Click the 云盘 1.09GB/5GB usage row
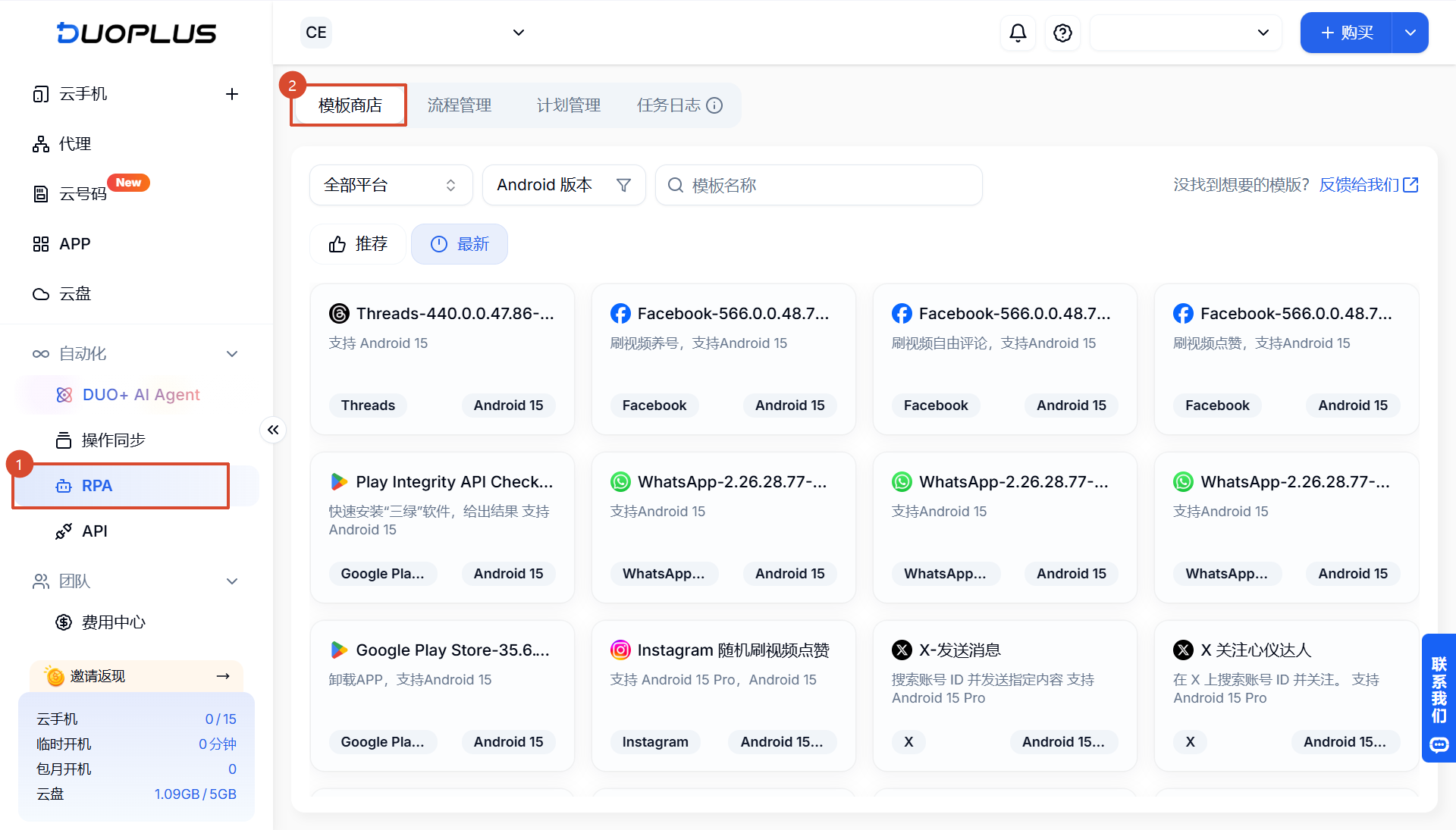The height and width of the screenshot is (830, 1456). point(136,794)
